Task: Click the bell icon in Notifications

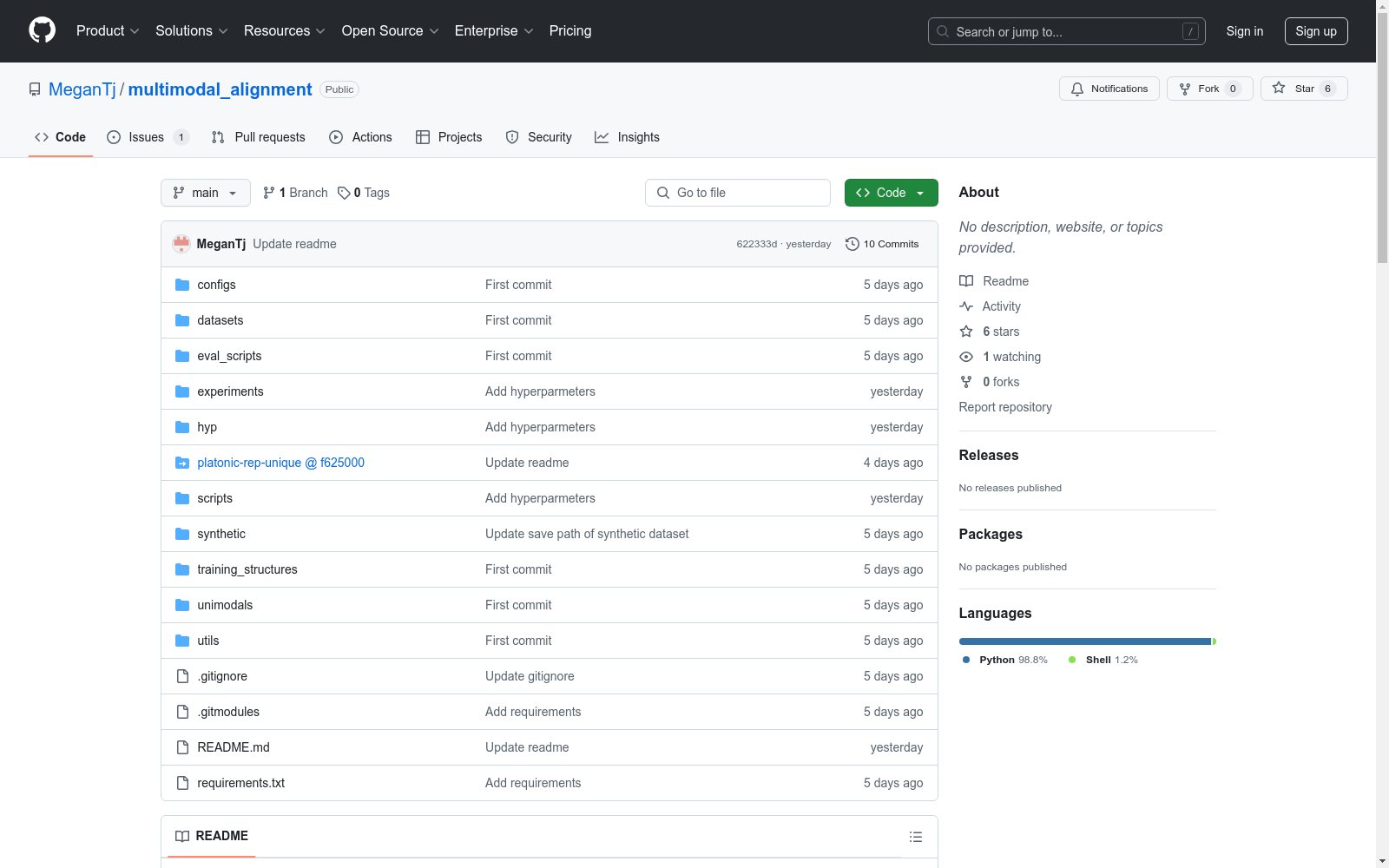Action: pyautogui.click(x=1077, y=89)
